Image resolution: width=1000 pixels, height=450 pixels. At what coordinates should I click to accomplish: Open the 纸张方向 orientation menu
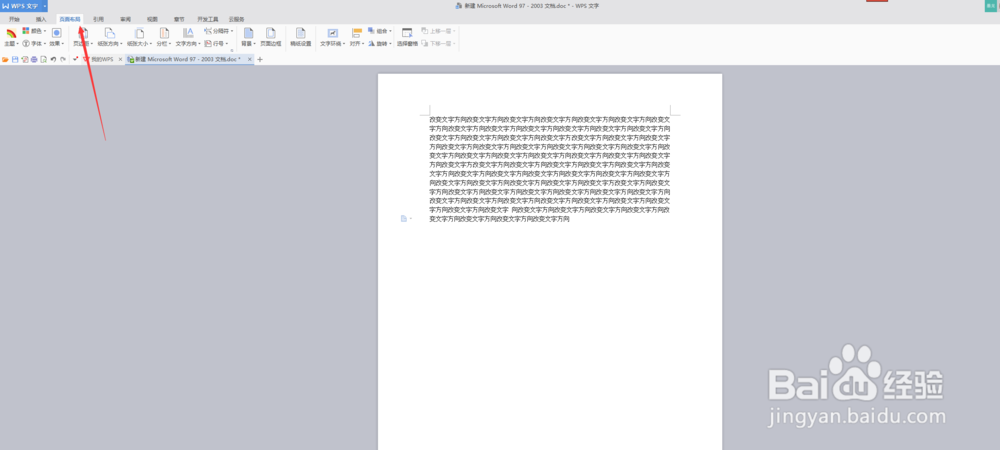[110, 37]
